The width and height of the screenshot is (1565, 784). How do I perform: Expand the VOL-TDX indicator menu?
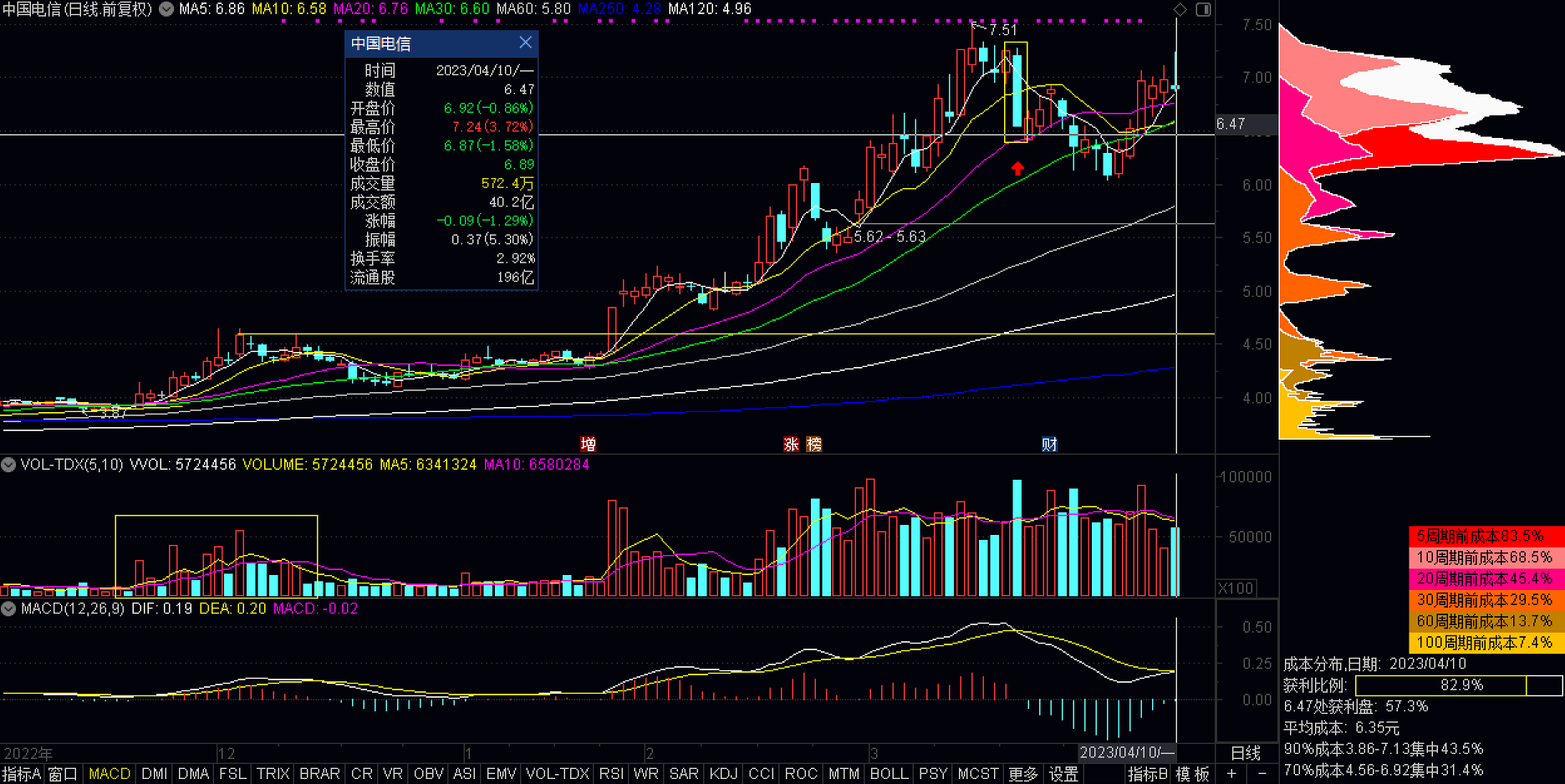pyautogui.click(x=8, y=465)
